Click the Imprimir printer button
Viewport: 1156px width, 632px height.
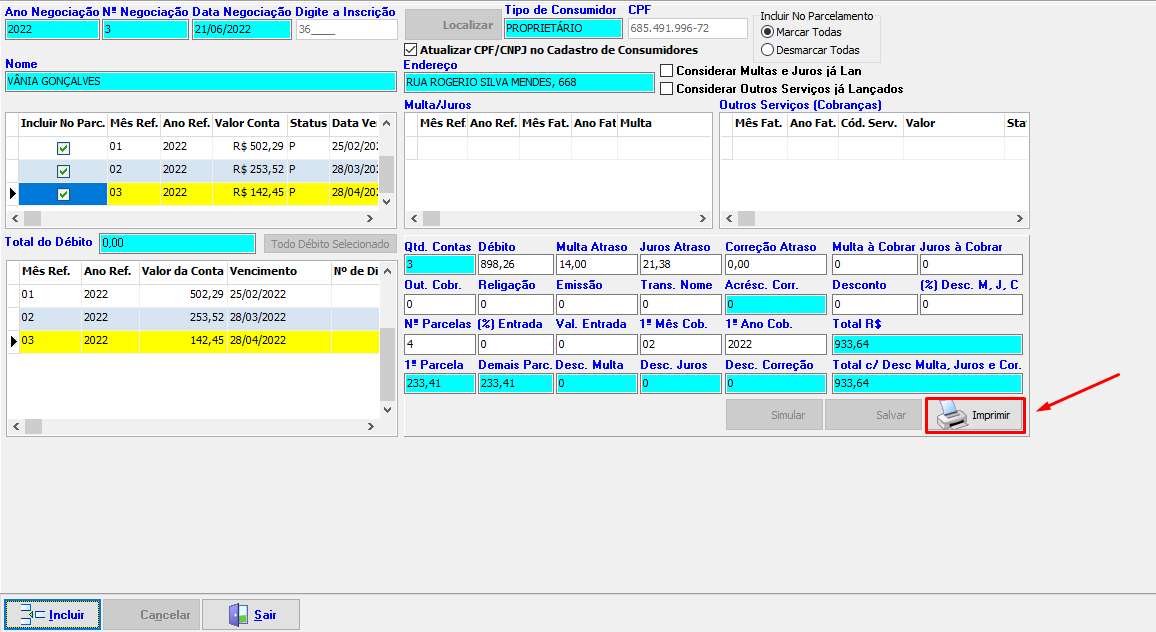coord(975,415)
